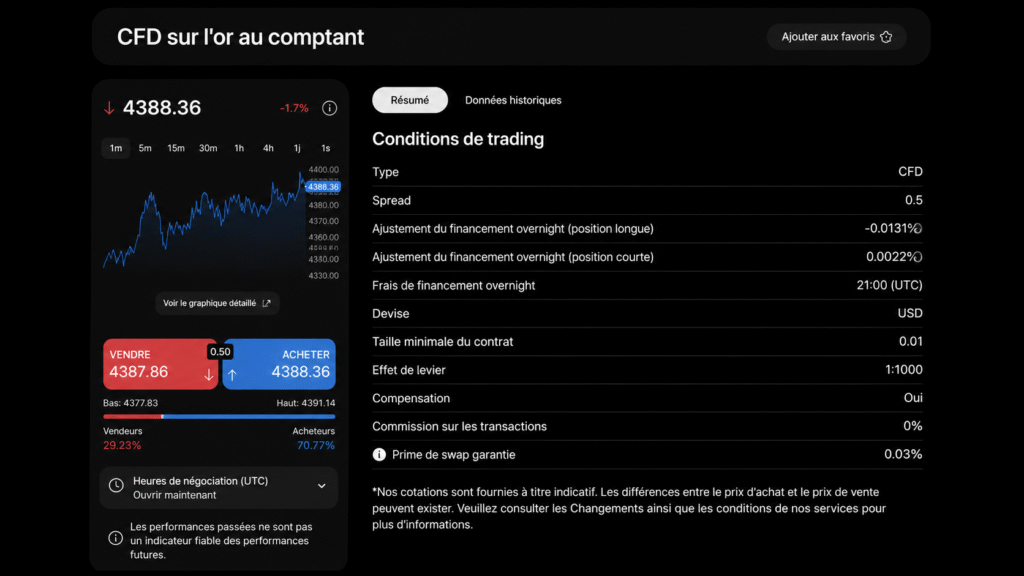Click the gold price line chart
1024x576 pixels.
point(204,222)
